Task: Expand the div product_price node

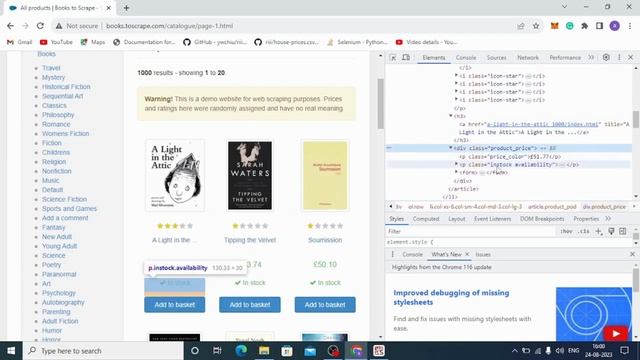Action: pos(451,148)
